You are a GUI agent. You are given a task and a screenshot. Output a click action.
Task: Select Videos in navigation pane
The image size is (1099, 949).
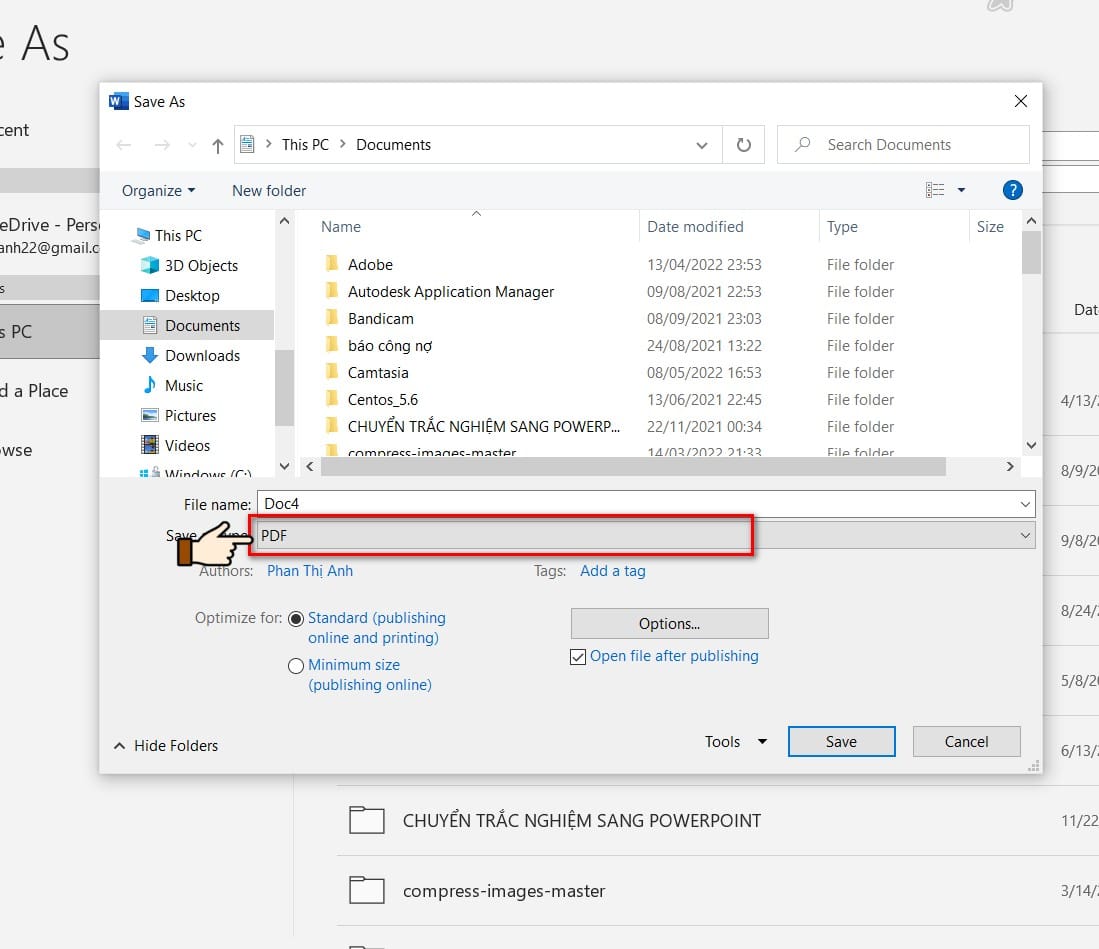[175, 446]
